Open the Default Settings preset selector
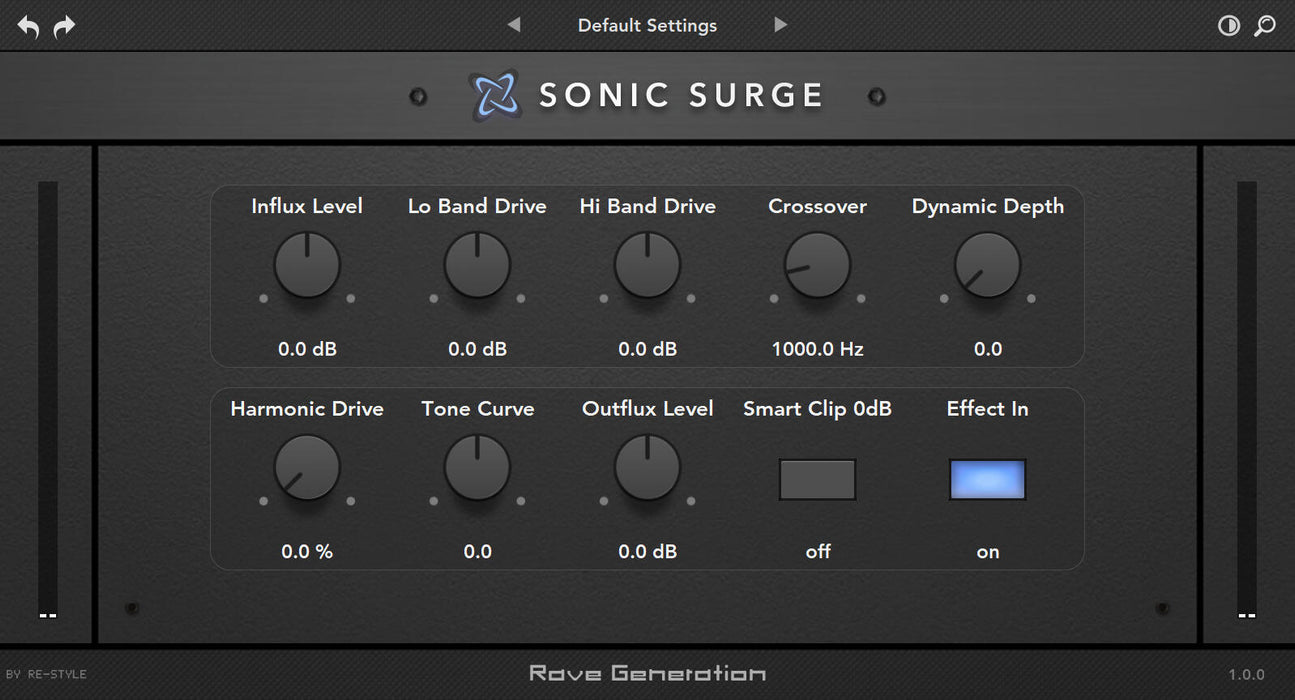1295x700 pixels. [x=646, y=25]
